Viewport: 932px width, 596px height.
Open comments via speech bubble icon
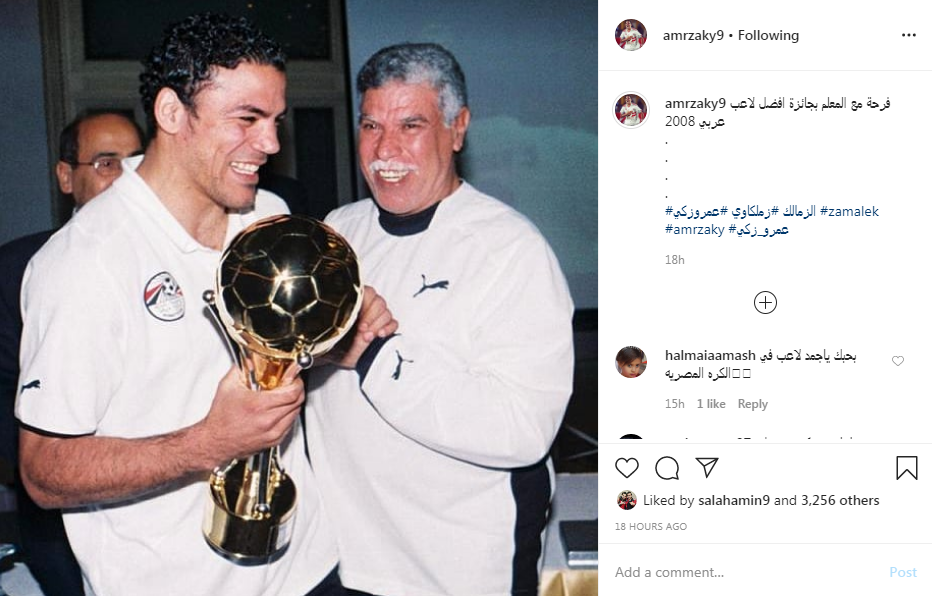point(667,468)
